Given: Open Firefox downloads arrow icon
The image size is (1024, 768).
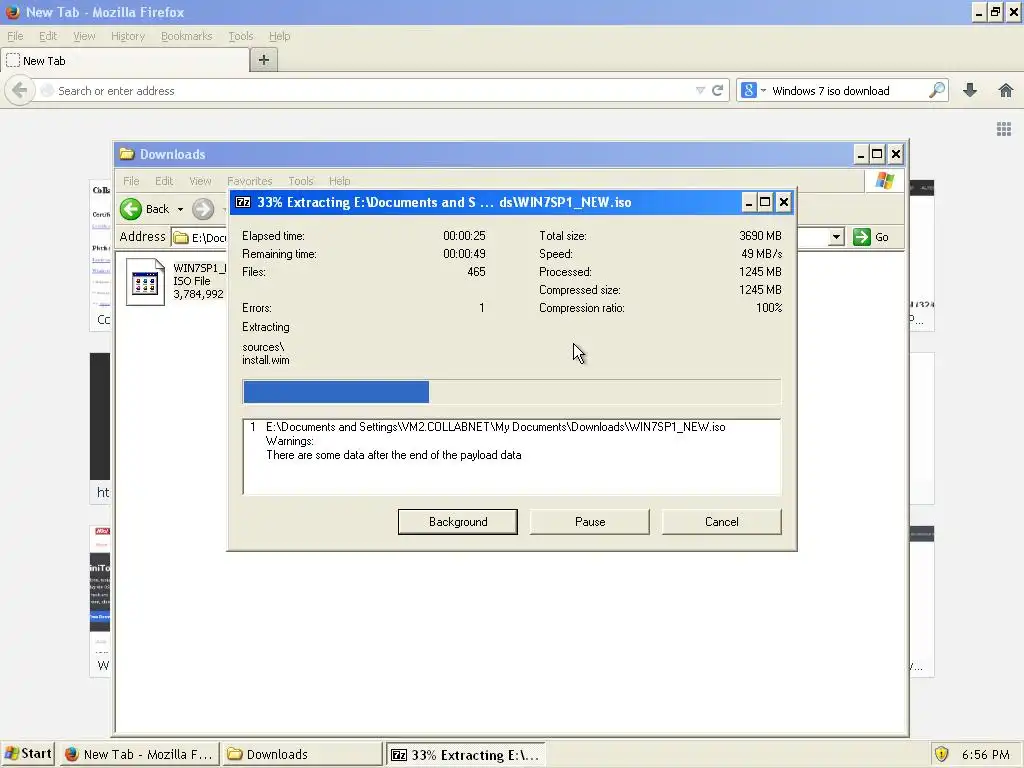Looking at the screenshot, I should (x=970, y=90).
